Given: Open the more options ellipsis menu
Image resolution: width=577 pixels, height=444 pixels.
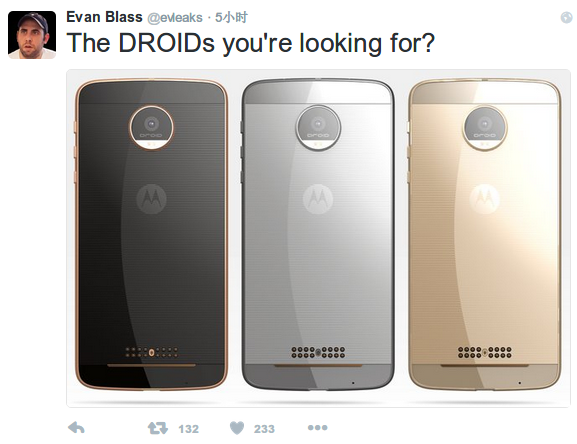Looking at the screenshot, I should [317, 427].
